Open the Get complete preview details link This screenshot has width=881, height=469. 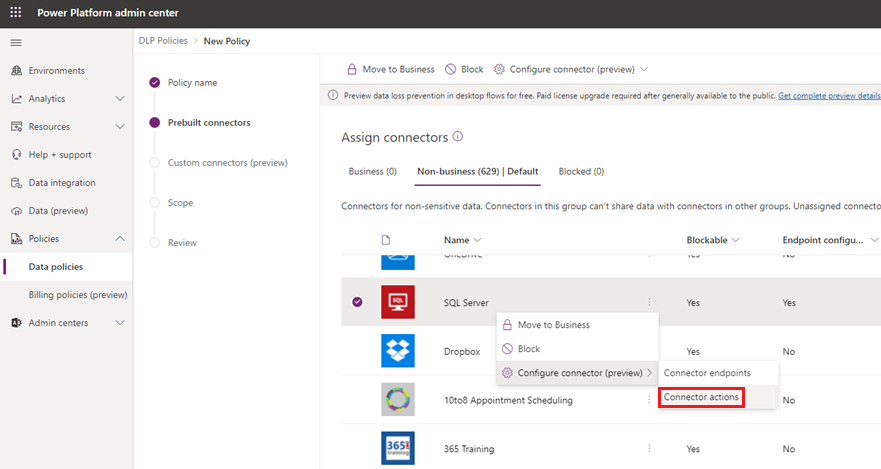tap(828, 96)
